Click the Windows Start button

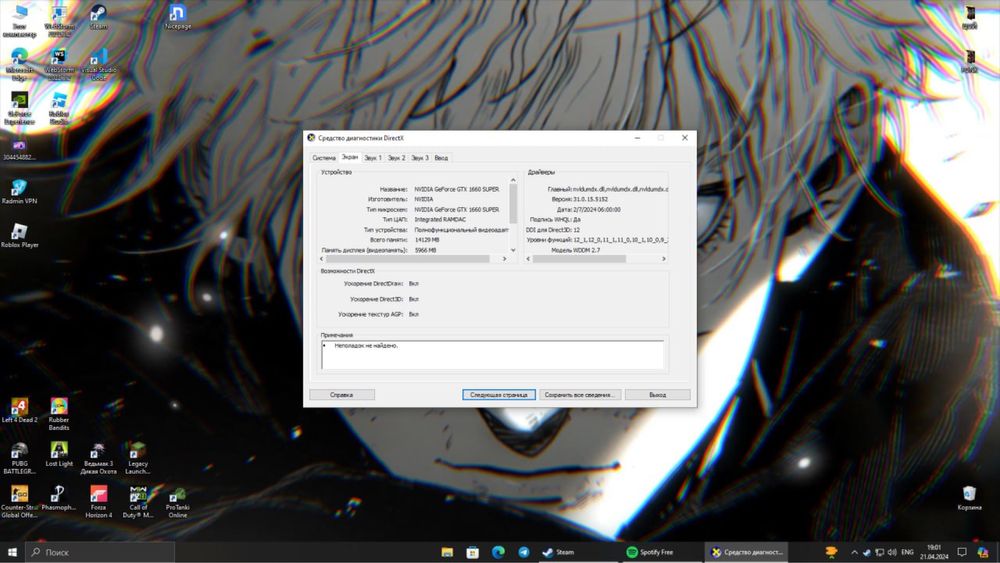(x=12, y=552)
